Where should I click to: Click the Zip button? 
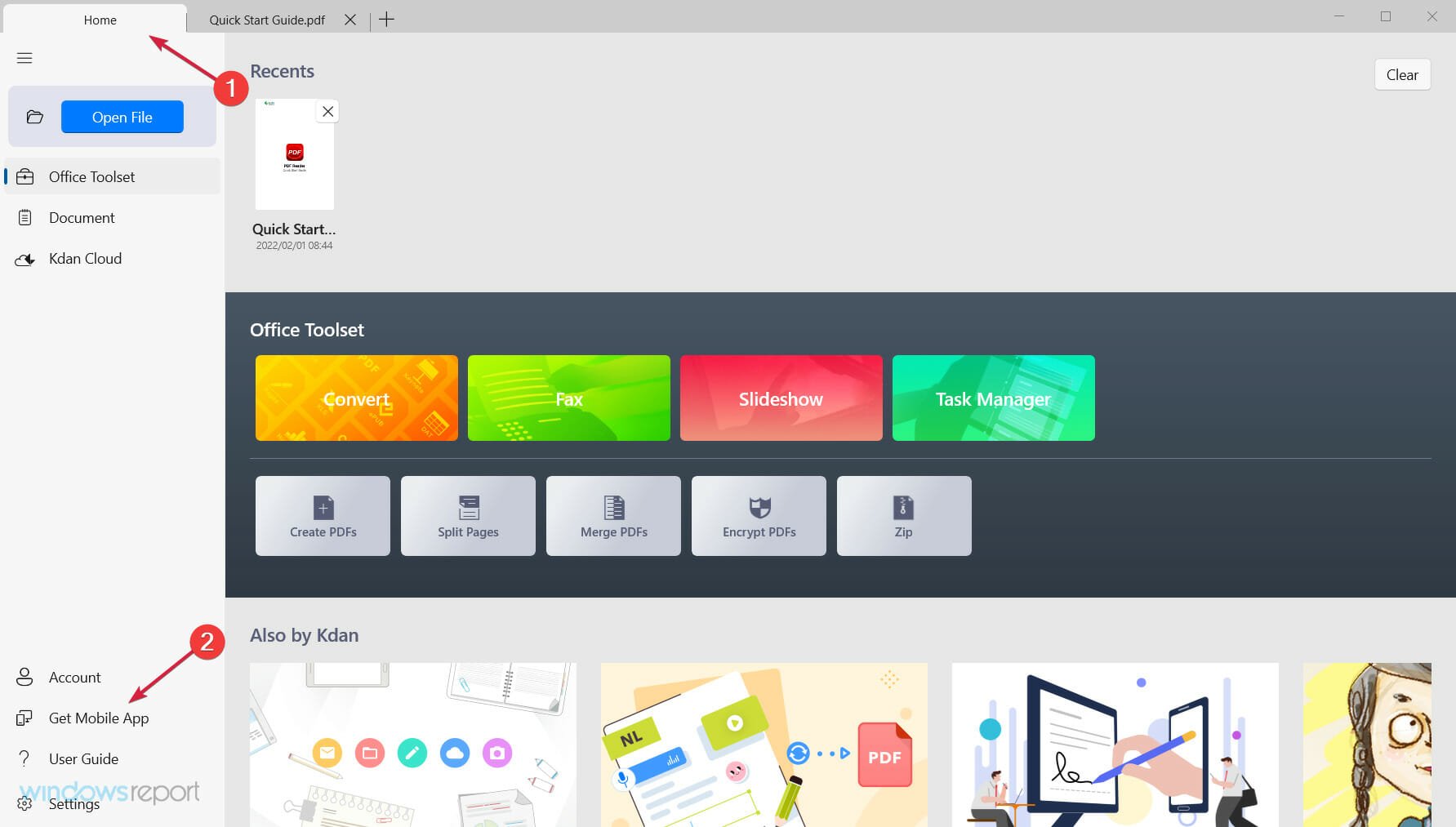click(x=904, y=516)
